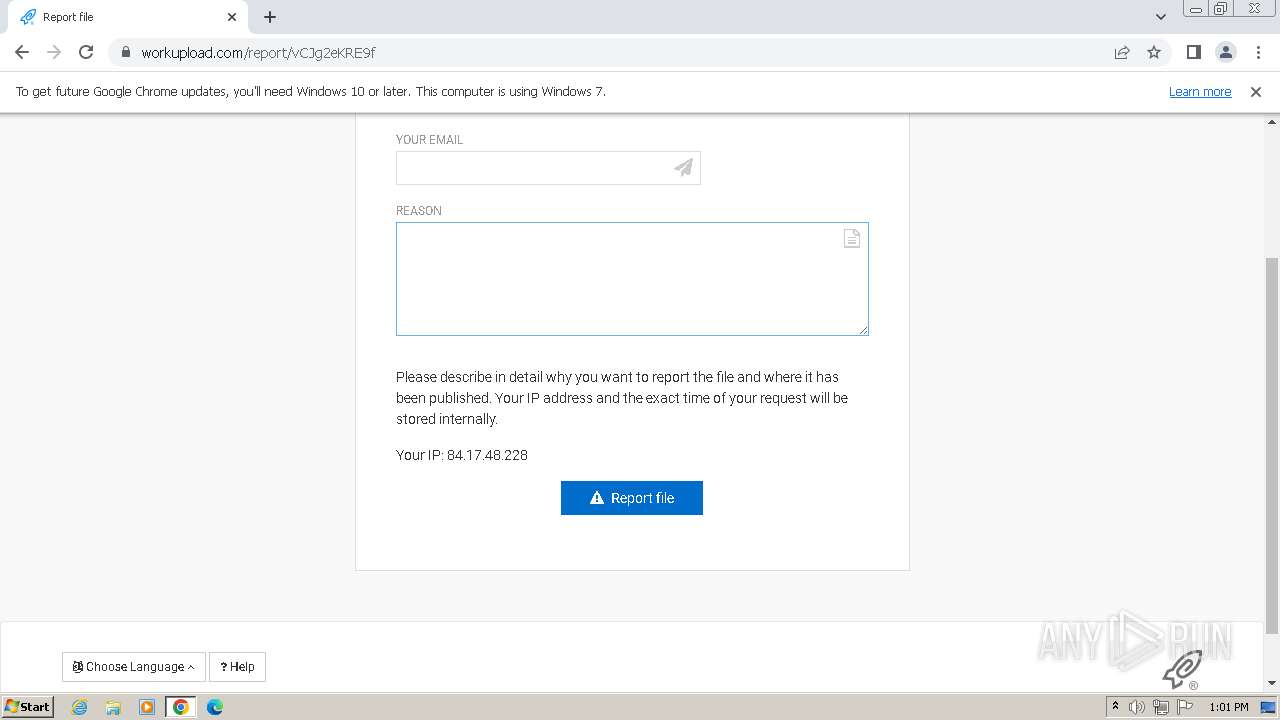The height and width of the screenshot is (720, 1280).
Task: Open Action Center flag icon
Action: [1185, 707]
